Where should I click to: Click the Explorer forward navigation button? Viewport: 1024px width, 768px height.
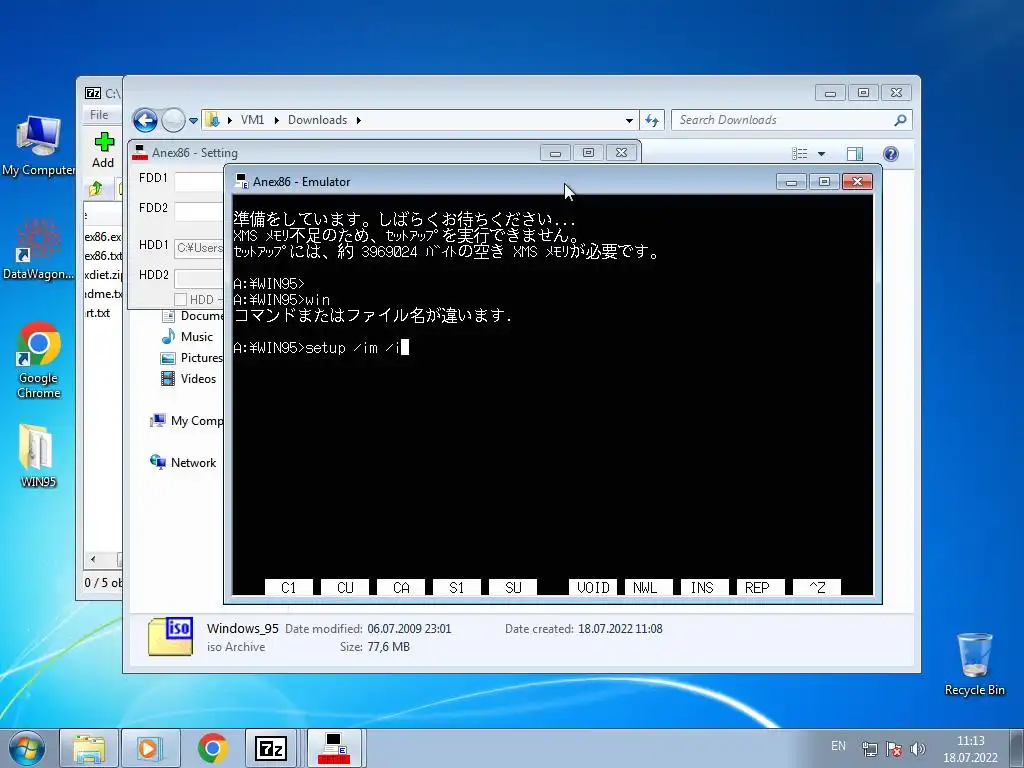[173, 120]
